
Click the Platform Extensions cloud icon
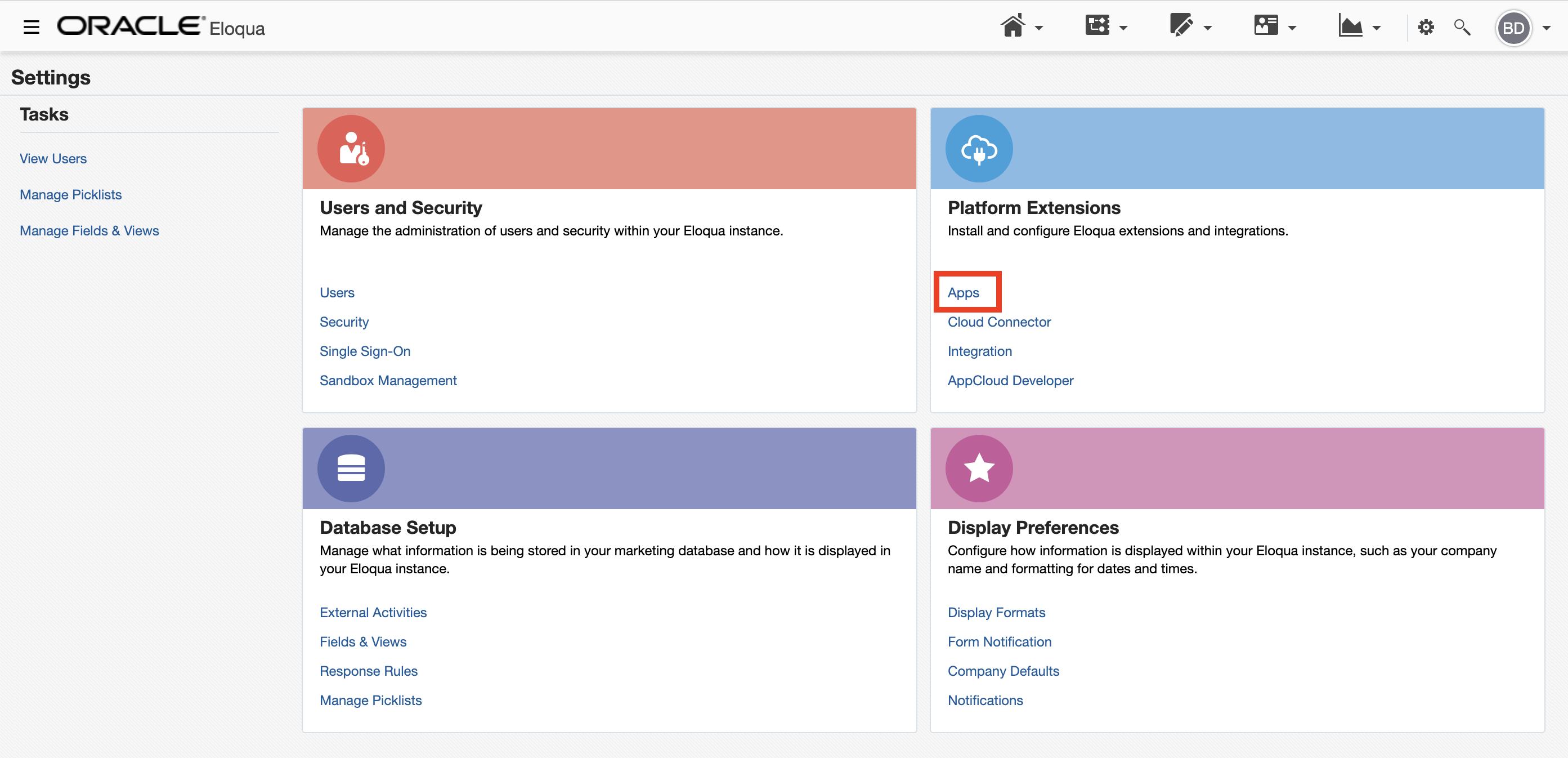pos(979,149)
